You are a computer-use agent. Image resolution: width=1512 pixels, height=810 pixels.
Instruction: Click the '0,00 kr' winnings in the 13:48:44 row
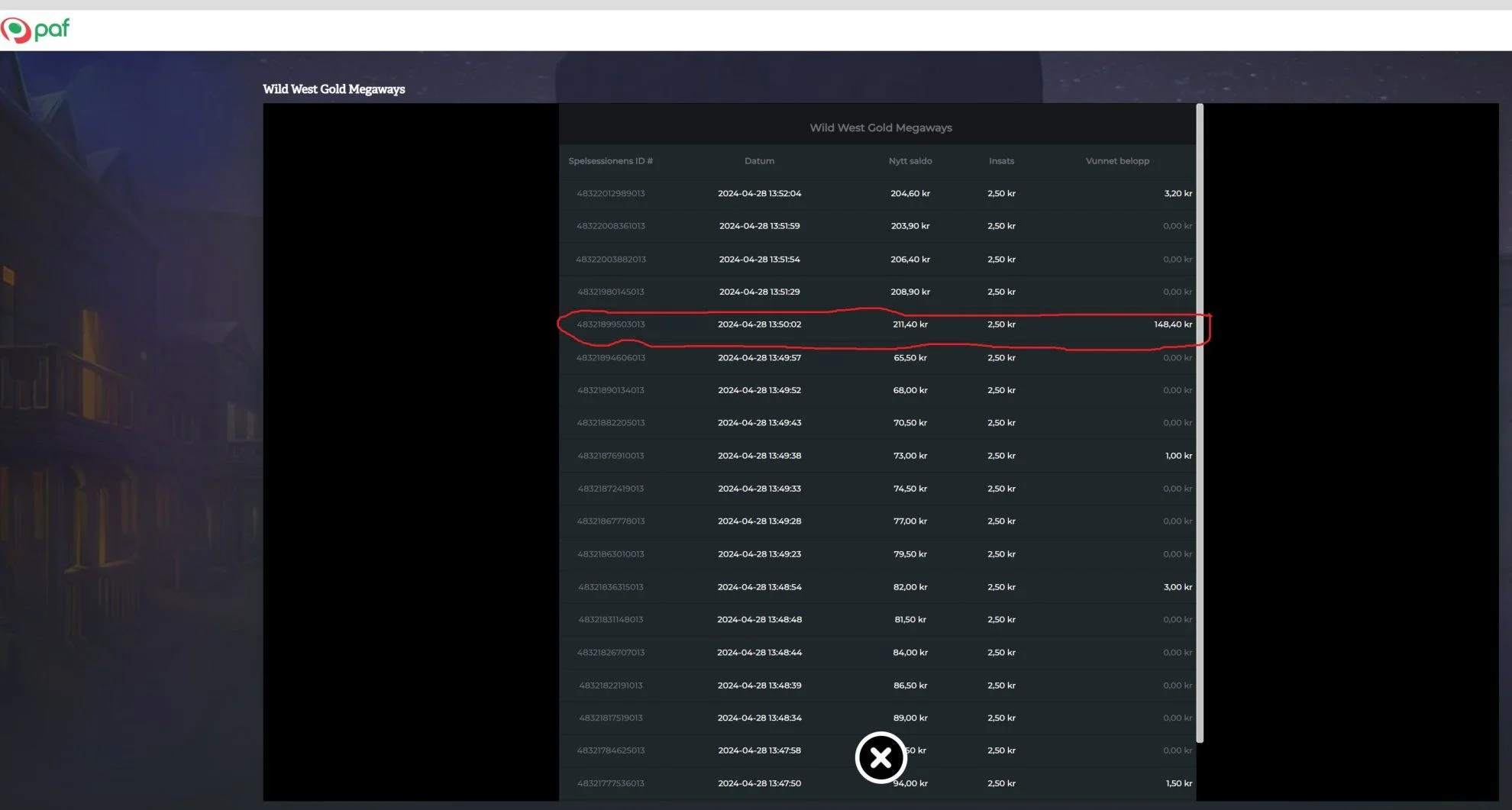coord(1178,653)
